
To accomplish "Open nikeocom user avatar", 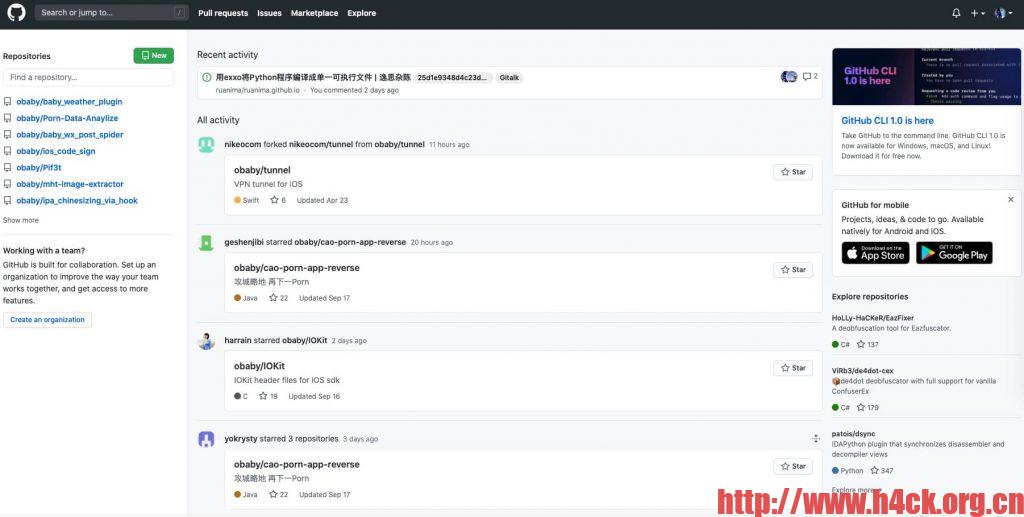I will (x=206, y=144).
